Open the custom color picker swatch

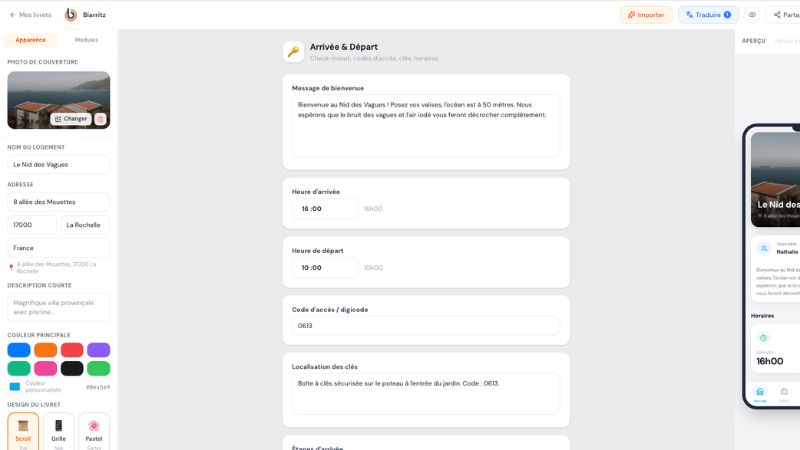pyautogui.click(x=15, y=387)
